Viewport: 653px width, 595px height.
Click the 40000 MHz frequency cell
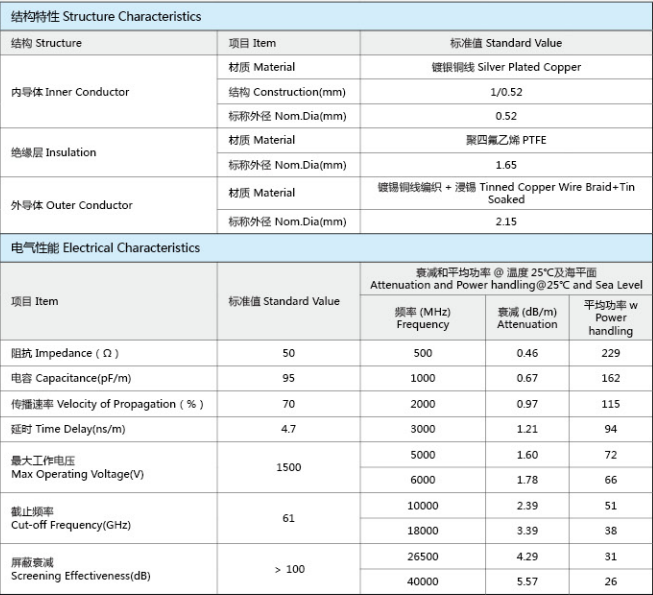(422, 581)
